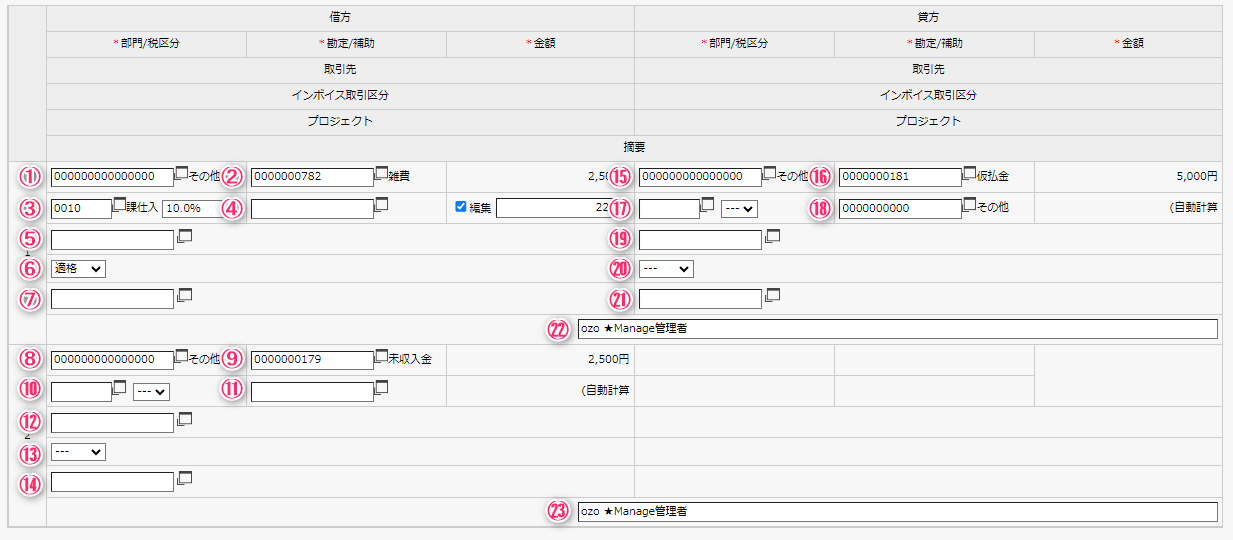This screenshot has height=540, width=1233.
Task: Click lookup icon next to tax code 0010
Action: (119, 204)
